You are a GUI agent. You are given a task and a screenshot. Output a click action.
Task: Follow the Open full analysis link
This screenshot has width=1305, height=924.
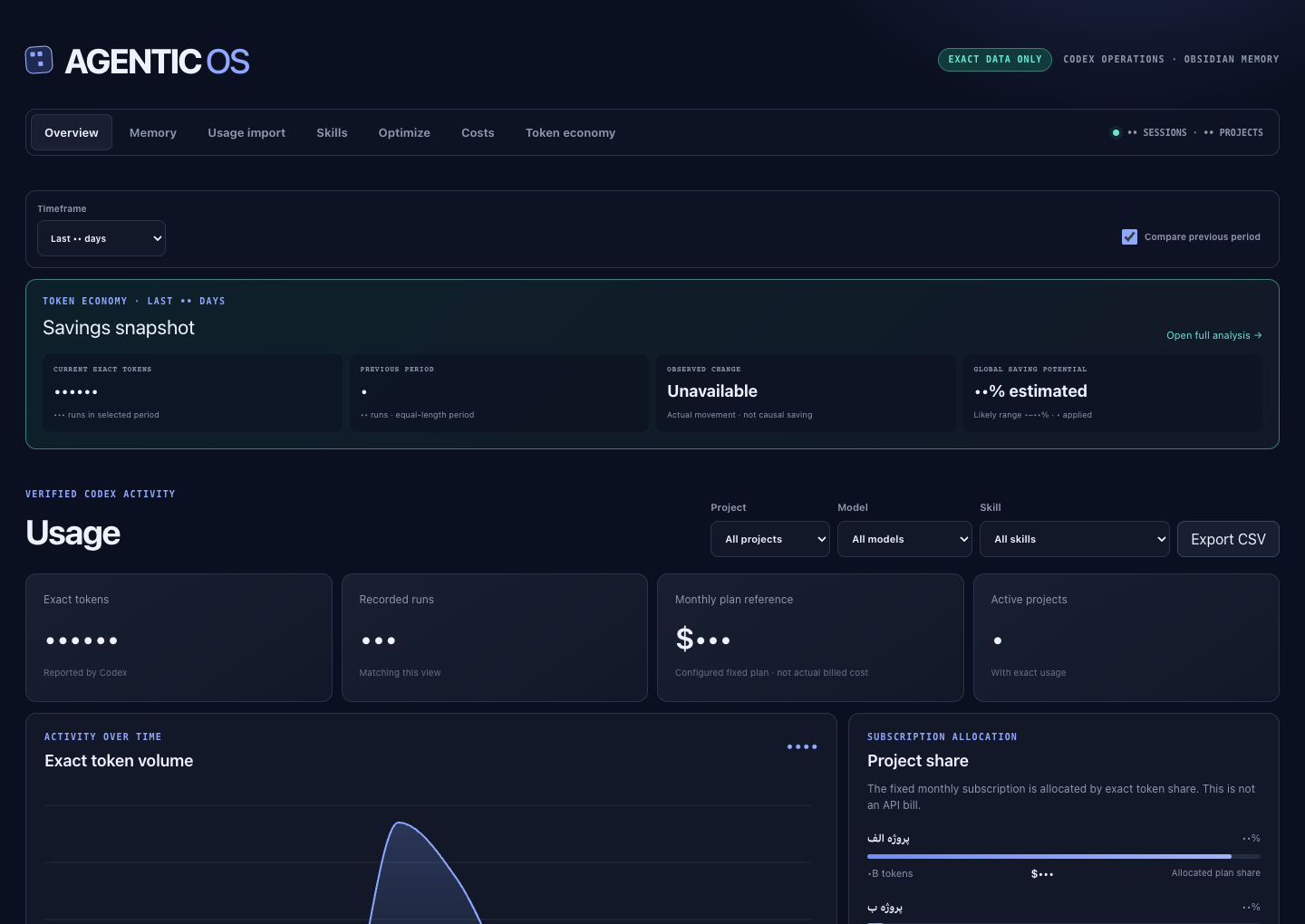pyautogui.click(x=1214, y=335)
